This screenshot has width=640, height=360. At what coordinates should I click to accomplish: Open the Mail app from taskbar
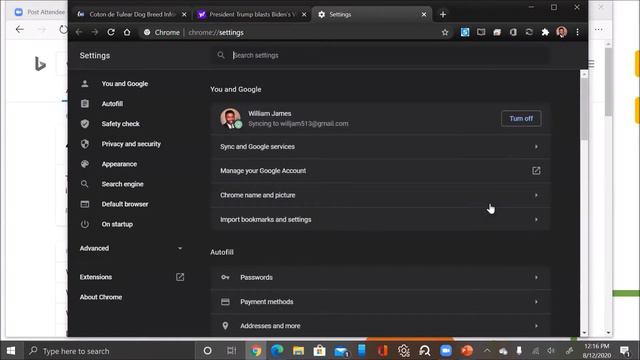341,351
